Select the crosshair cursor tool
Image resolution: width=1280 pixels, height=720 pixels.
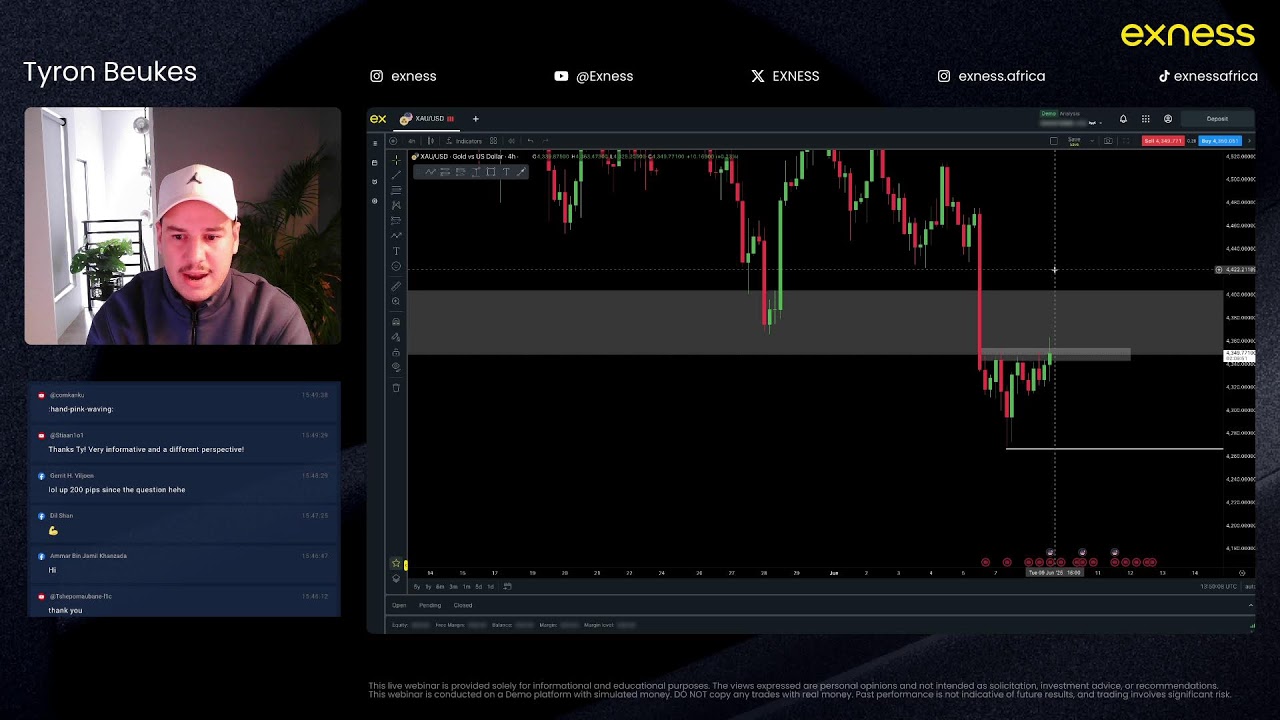[x=396, y=160]
